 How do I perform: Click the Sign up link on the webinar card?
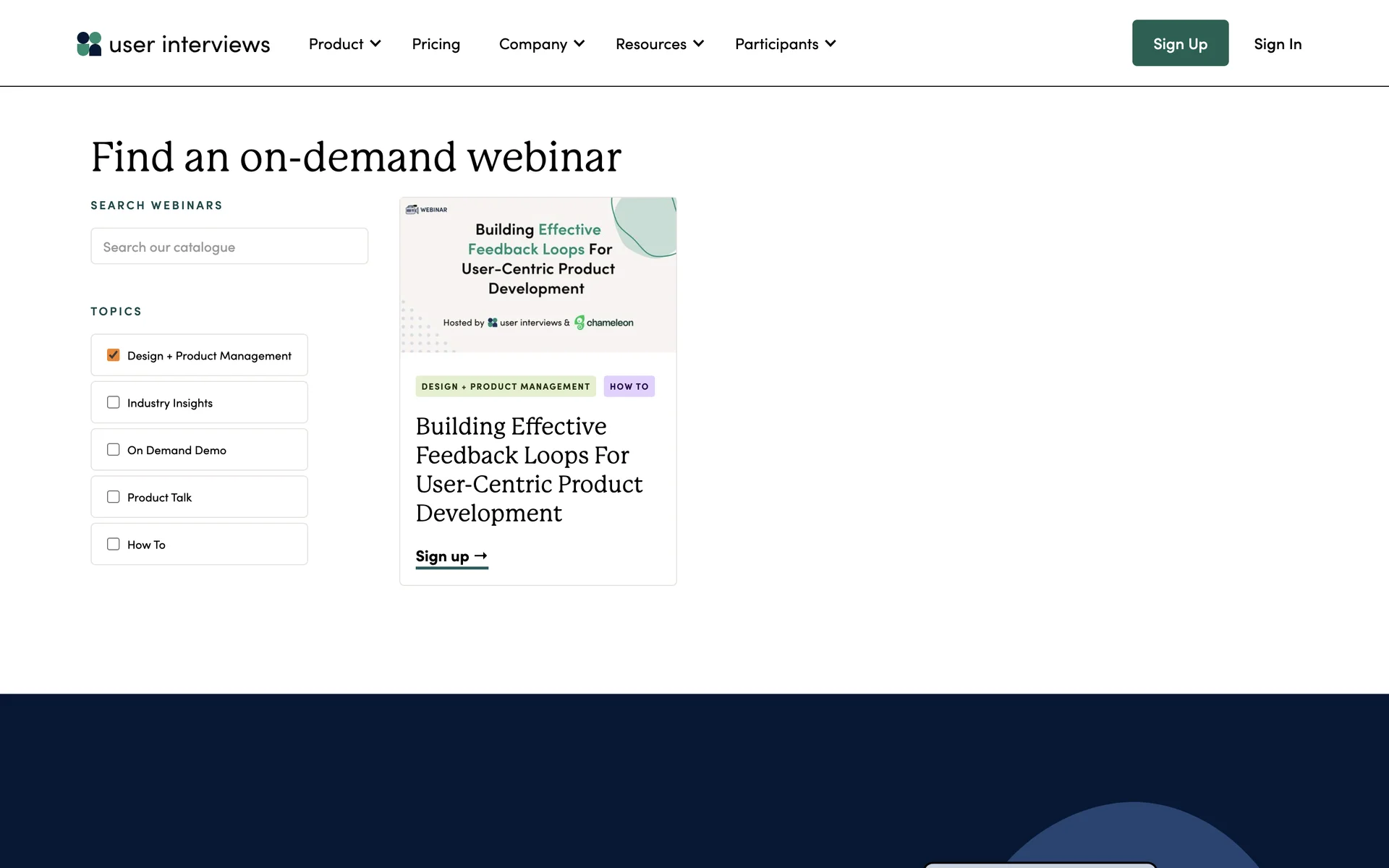[443, 556]
